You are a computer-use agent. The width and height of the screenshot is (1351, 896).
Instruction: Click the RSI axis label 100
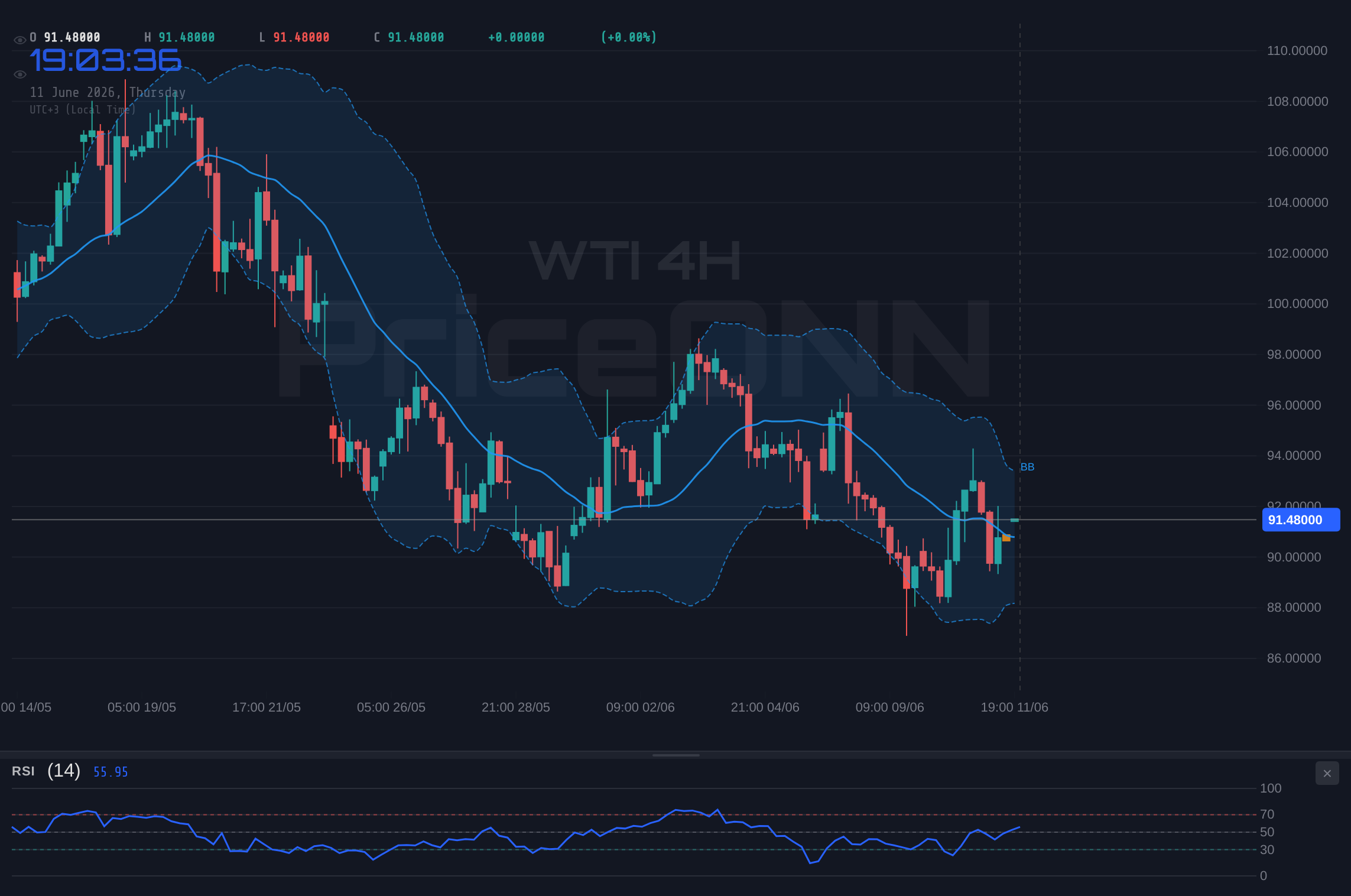tap(1271, 788)
